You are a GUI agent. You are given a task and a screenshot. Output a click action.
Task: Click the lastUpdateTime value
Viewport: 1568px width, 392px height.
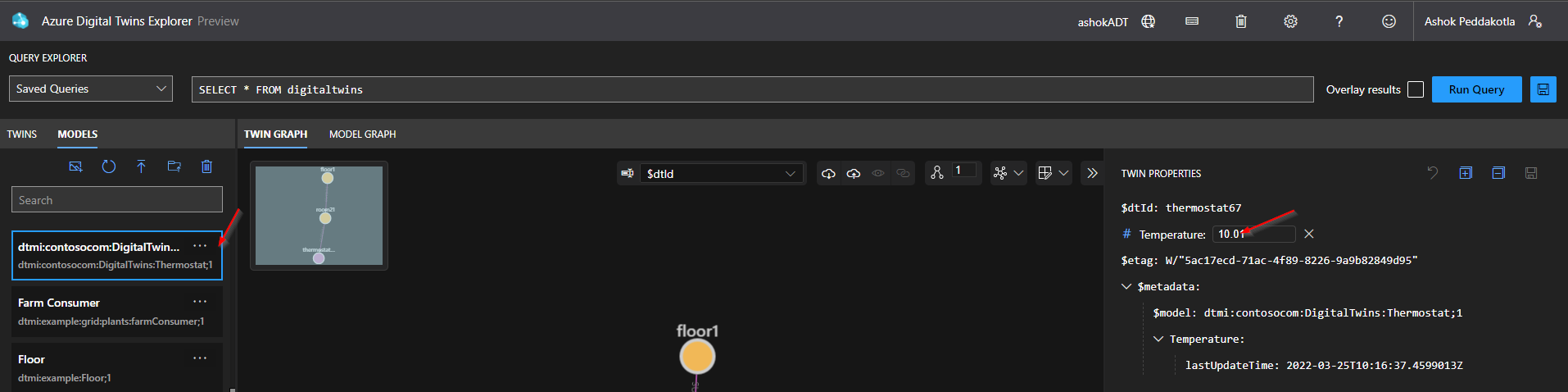tap(1375, 365)
